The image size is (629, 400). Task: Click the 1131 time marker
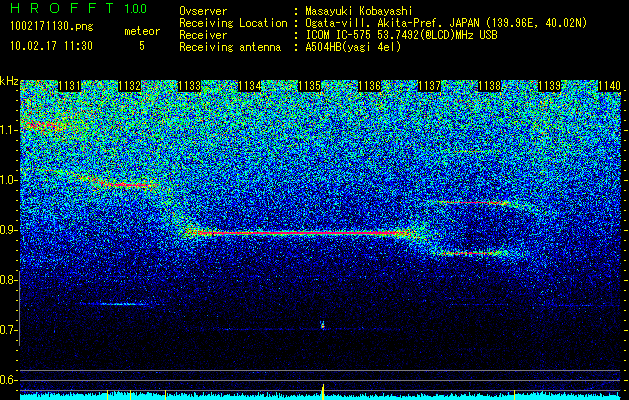69,86
